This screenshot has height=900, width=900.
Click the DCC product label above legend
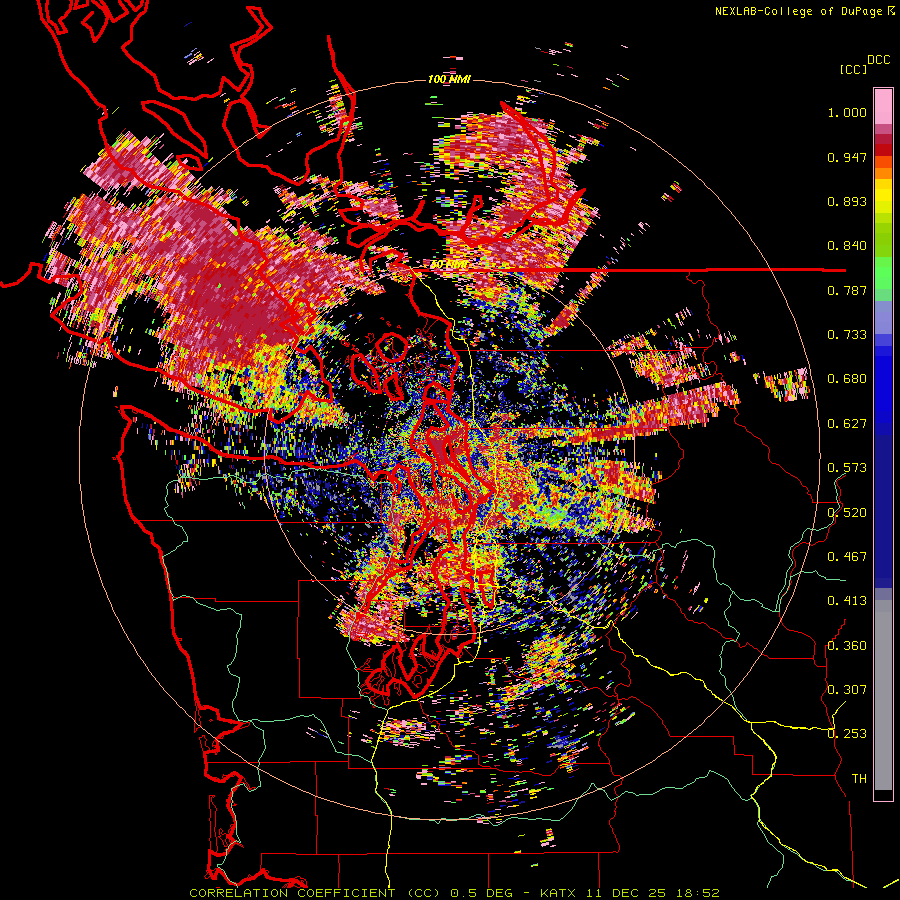(878, 59)
